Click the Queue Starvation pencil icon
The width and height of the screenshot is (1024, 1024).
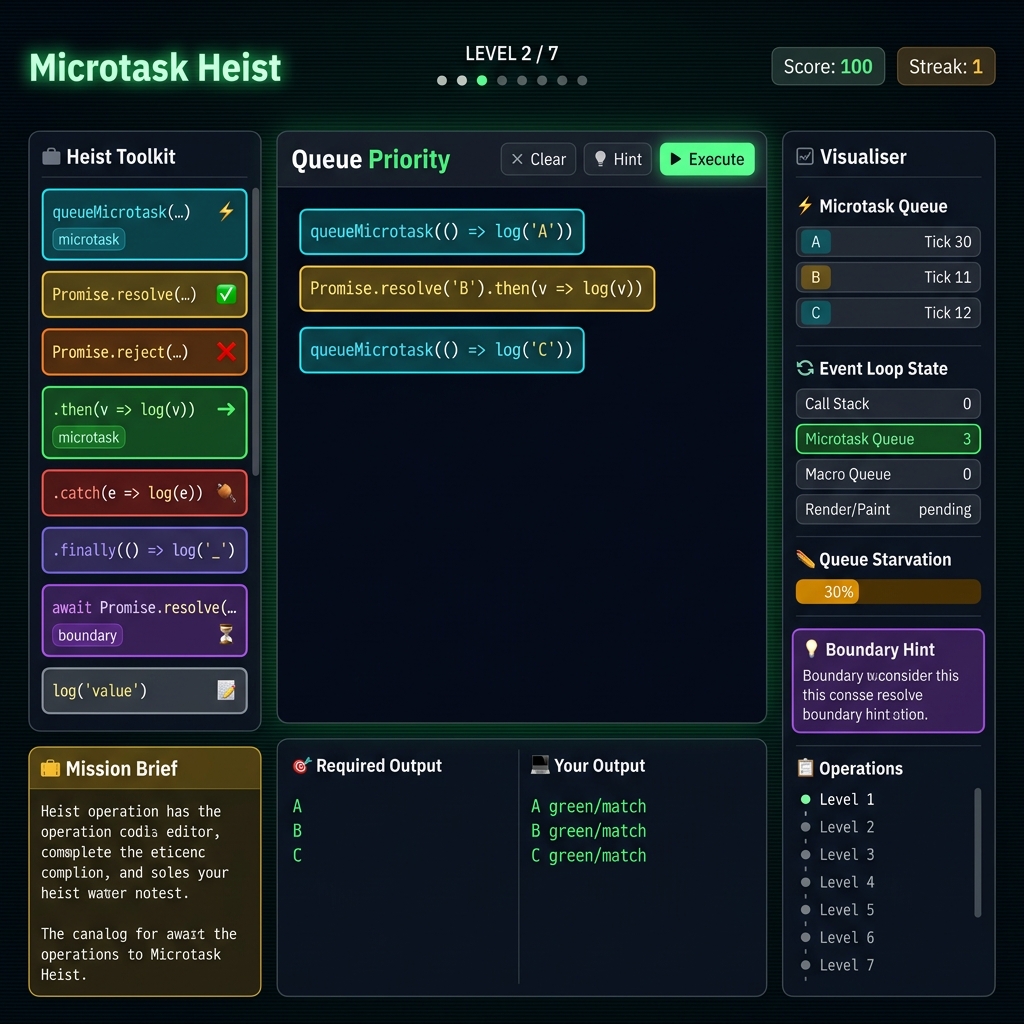805,559
